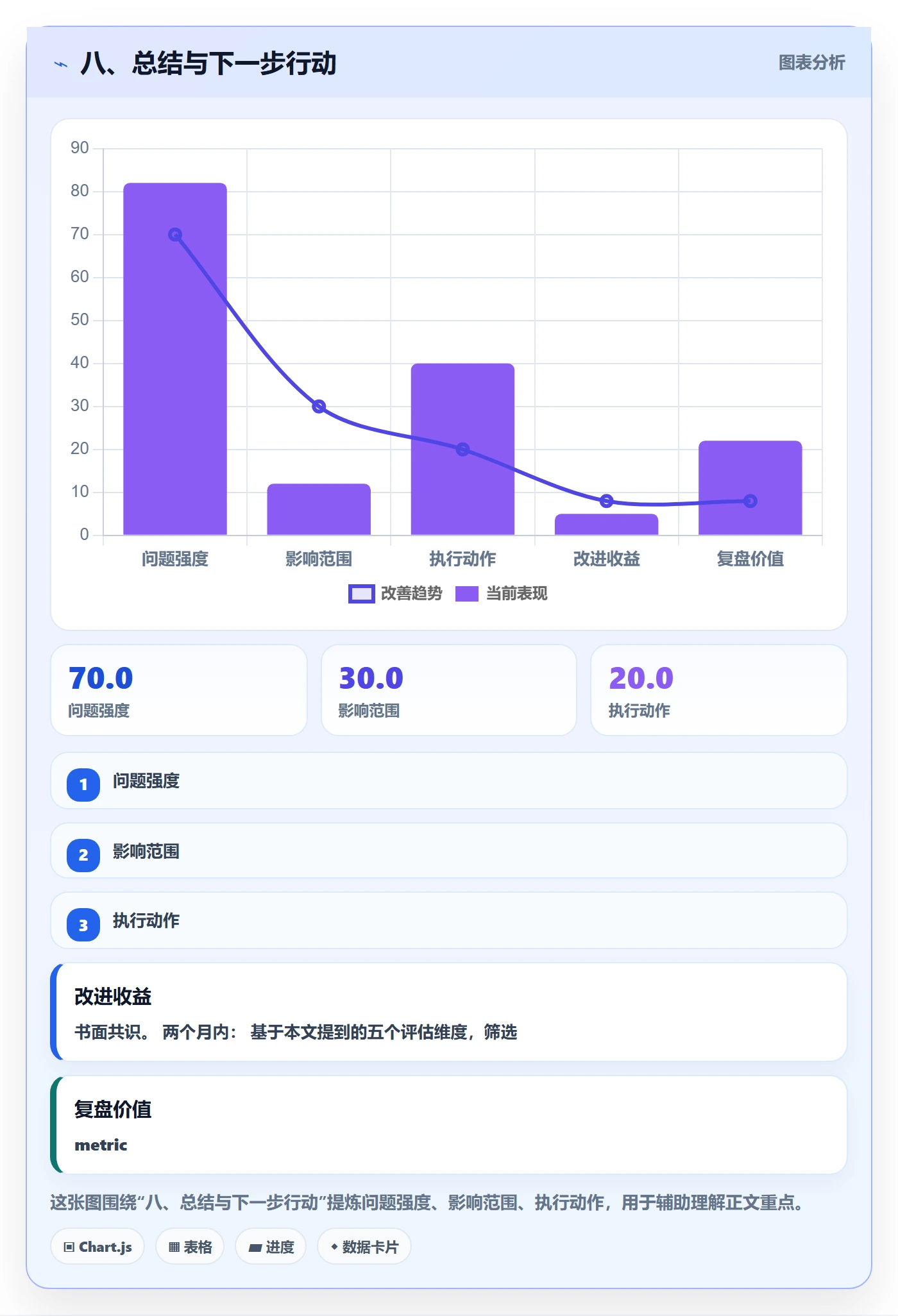
Task: Click the 图表分析 label in header
Action: click(811, 63)
